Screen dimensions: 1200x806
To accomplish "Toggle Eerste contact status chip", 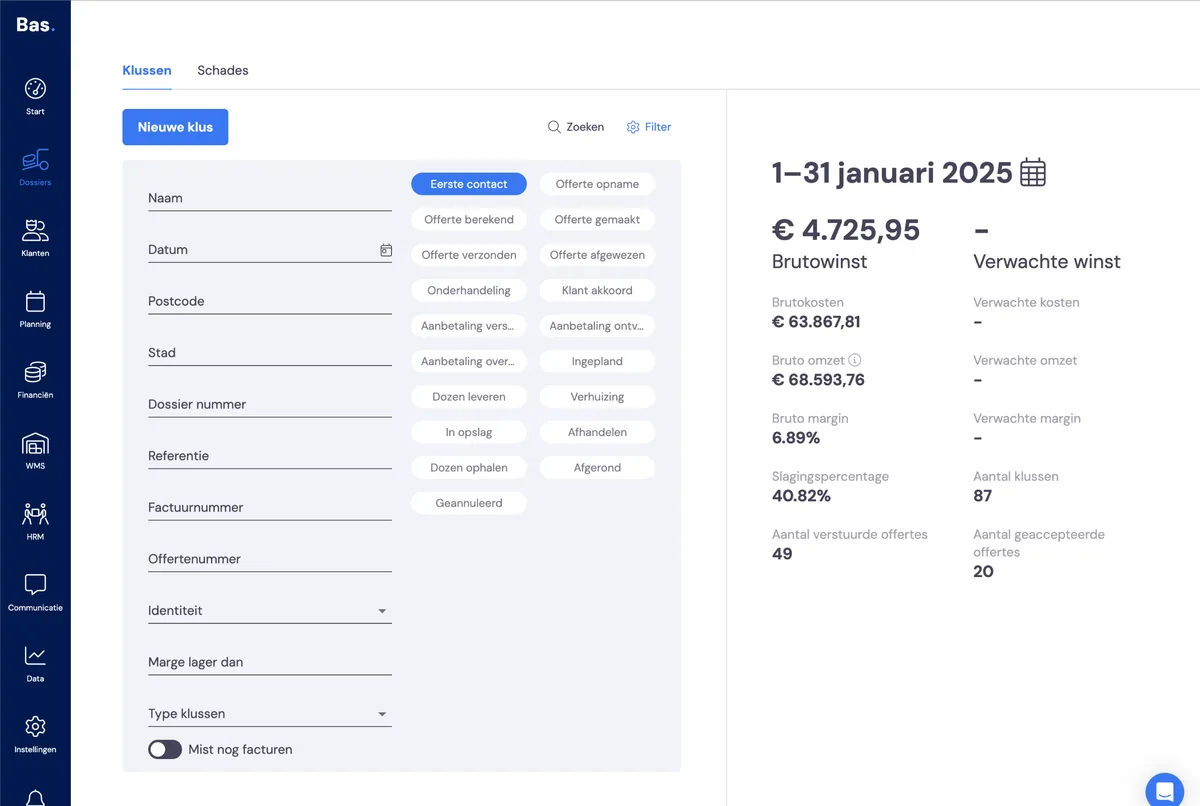I will 469,184.
